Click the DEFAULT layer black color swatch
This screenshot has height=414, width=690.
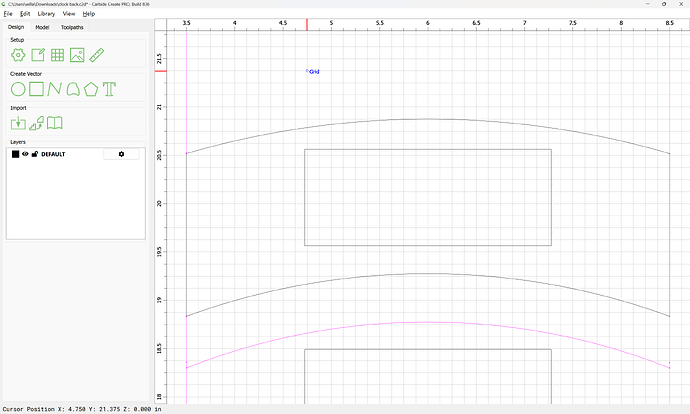15,154
